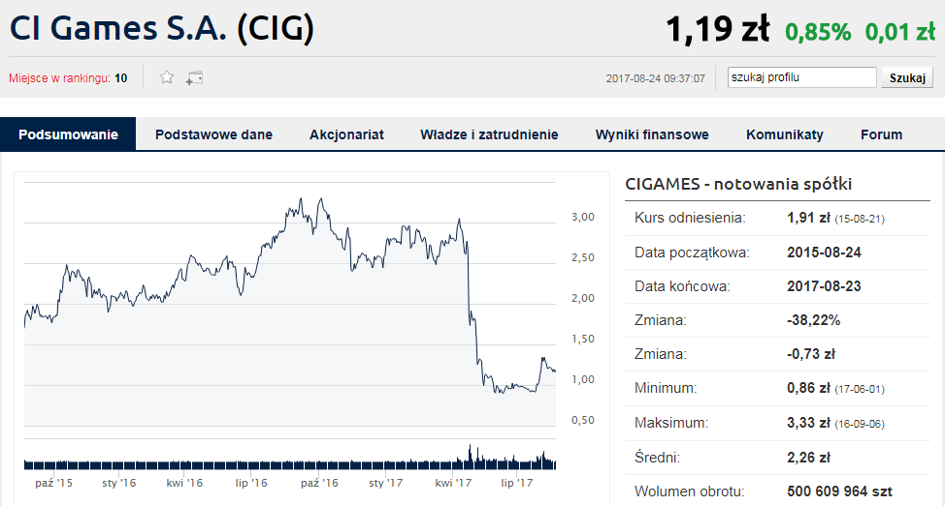Screen dimensions: 945x506
Task: Switch to the Forum tab
Action: (x=881, y=134)
